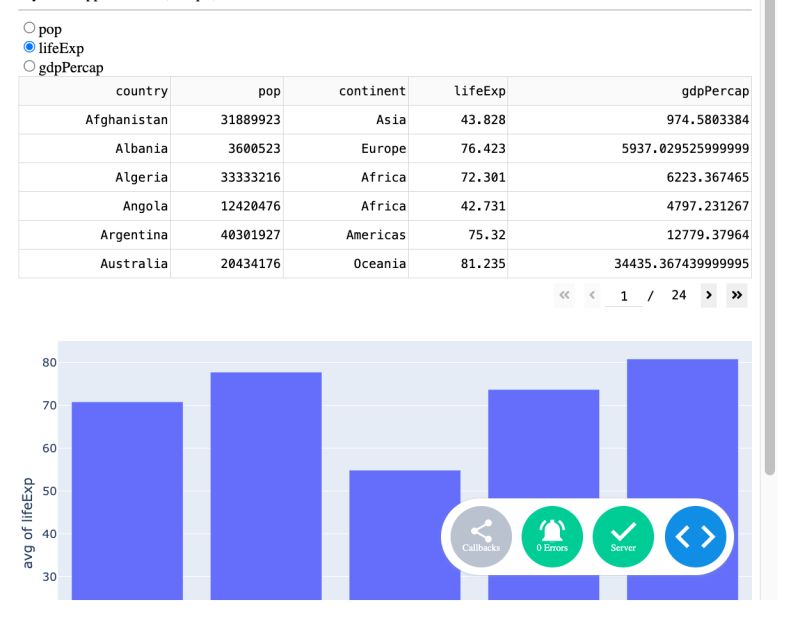
Task: Click the current page number field
Action: [623, 296]
